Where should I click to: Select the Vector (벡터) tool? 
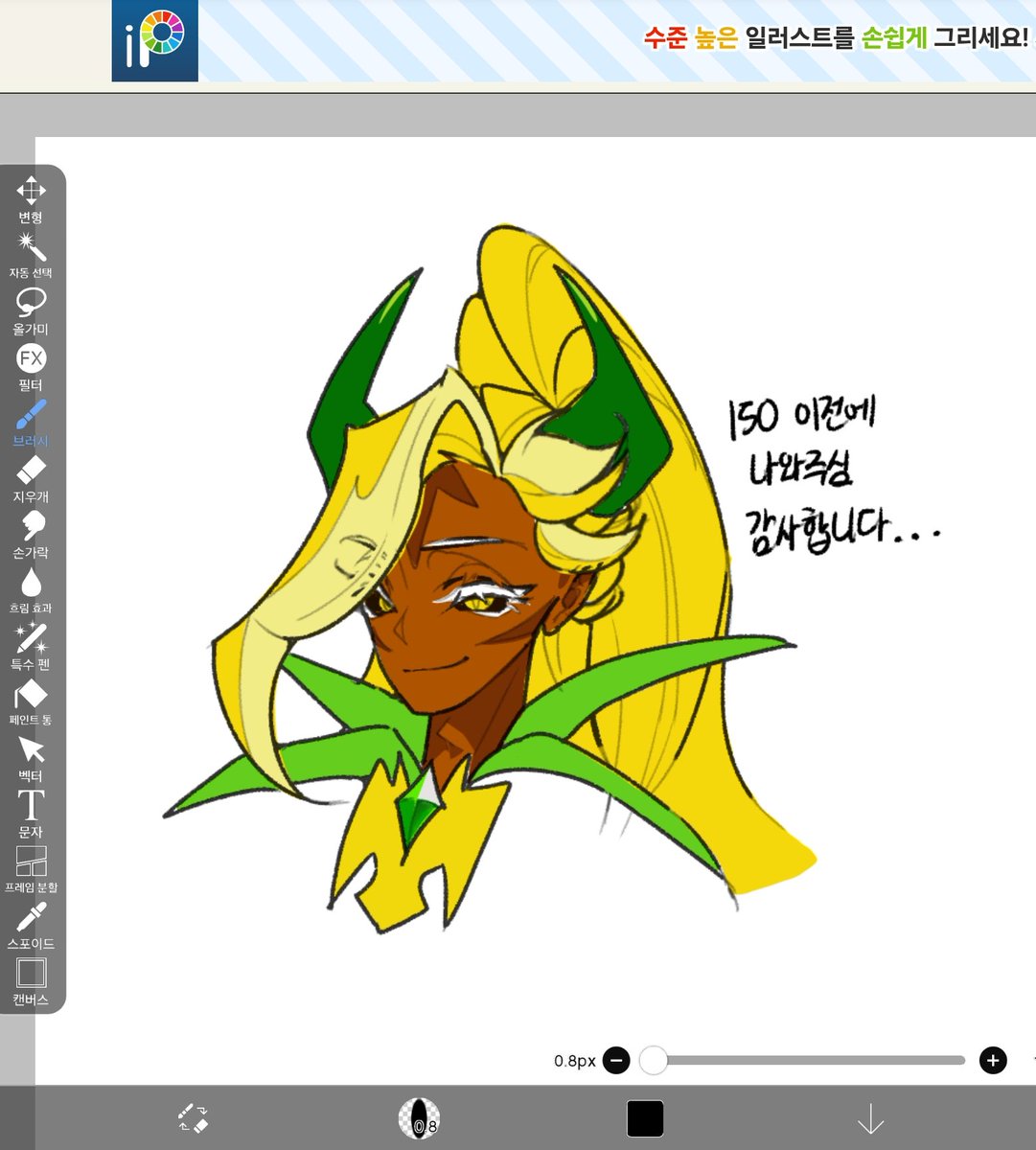(x=31, y=759)
